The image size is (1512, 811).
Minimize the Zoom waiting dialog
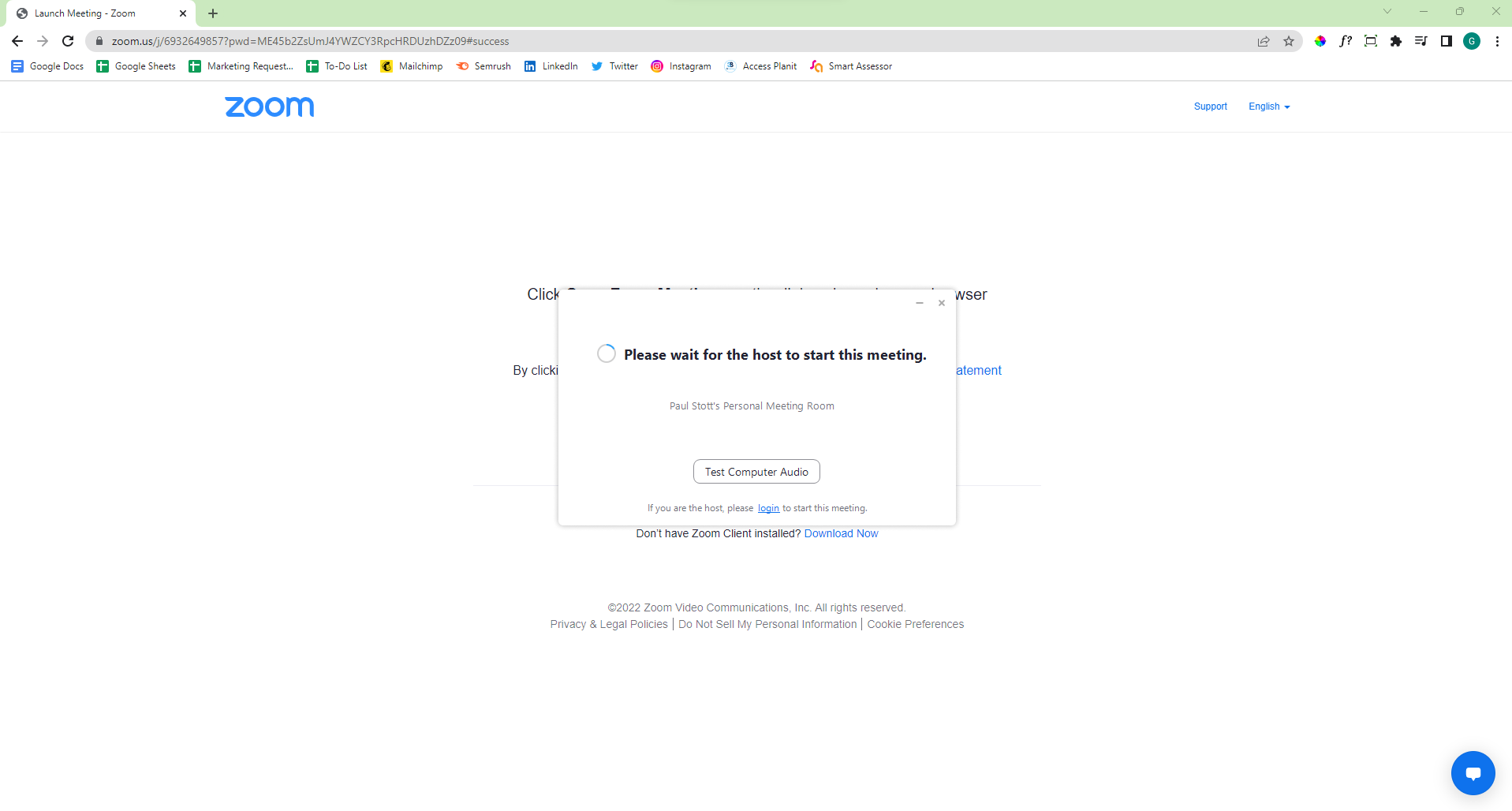click(x=920, y=303)
